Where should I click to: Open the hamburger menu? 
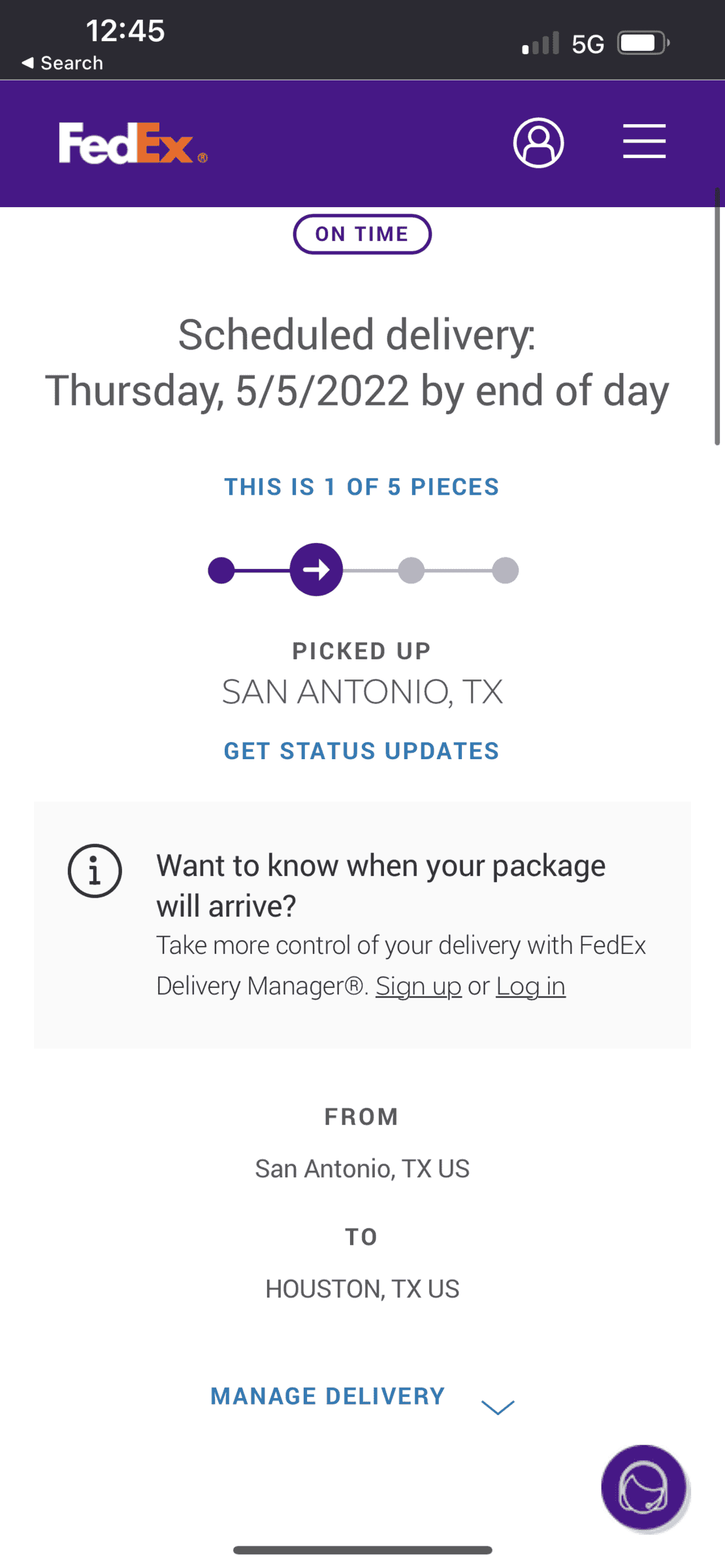click(x=644, y=141)
